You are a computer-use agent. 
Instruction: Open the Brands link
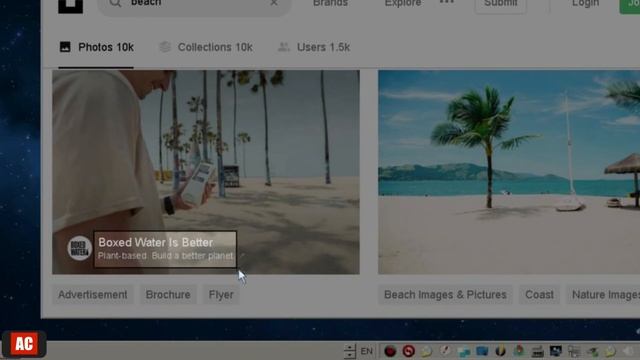coord(330,3)
